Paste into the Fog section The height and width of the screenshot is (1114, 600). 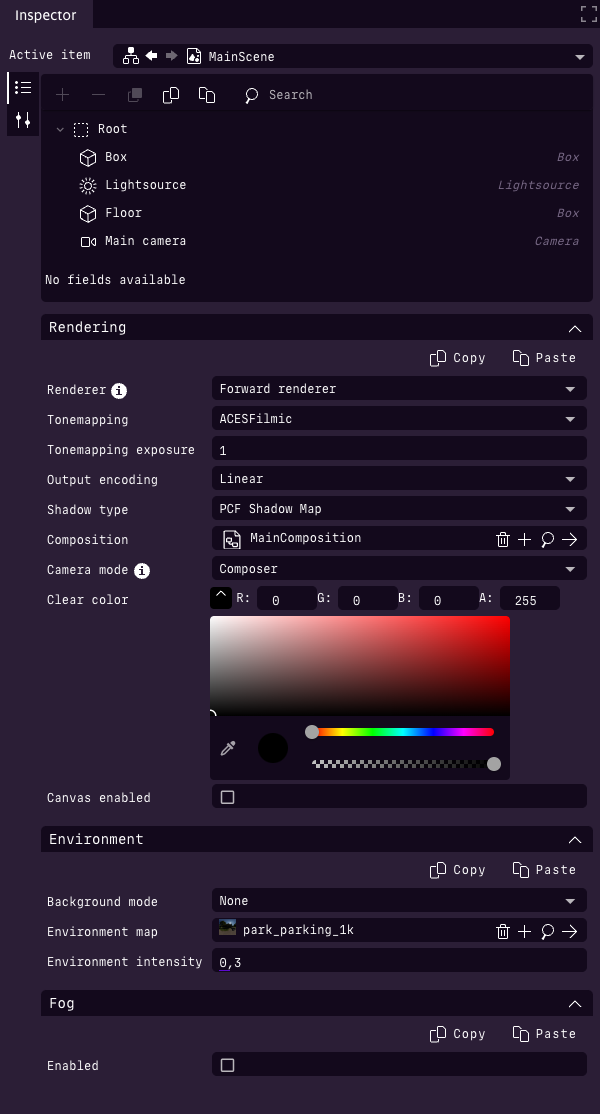click(544, 1033)
